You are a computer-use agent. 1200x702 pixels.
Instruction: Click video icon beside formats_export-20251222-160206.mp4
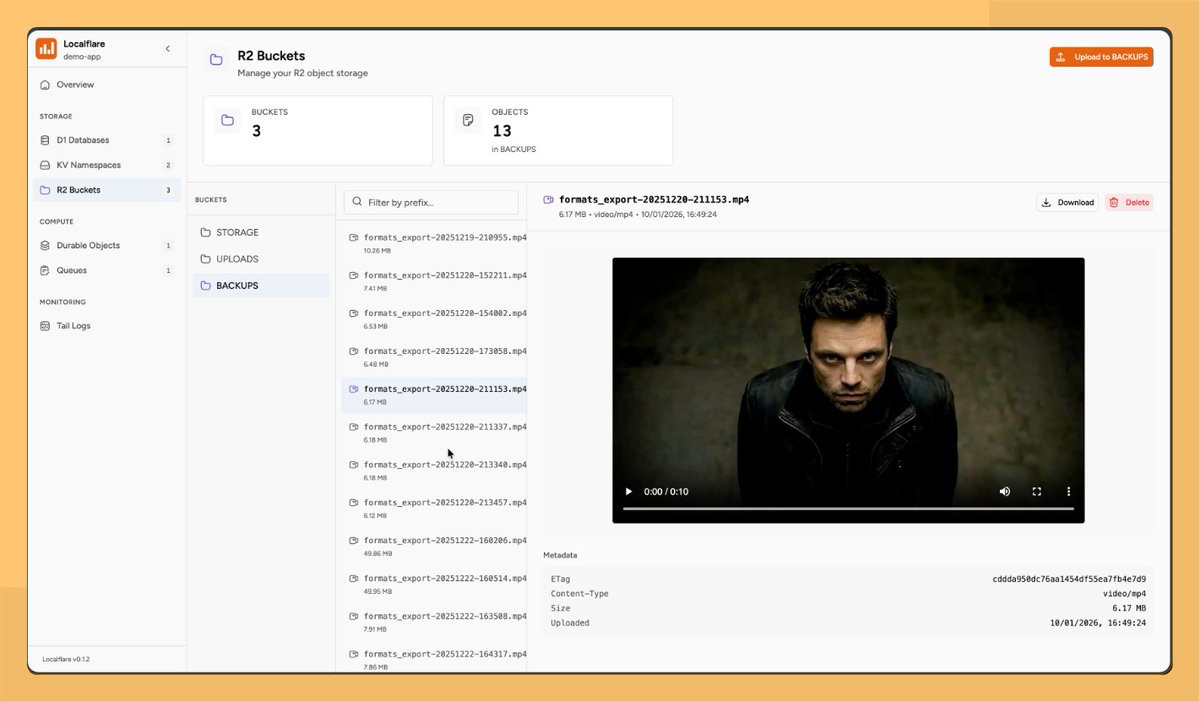353,540
